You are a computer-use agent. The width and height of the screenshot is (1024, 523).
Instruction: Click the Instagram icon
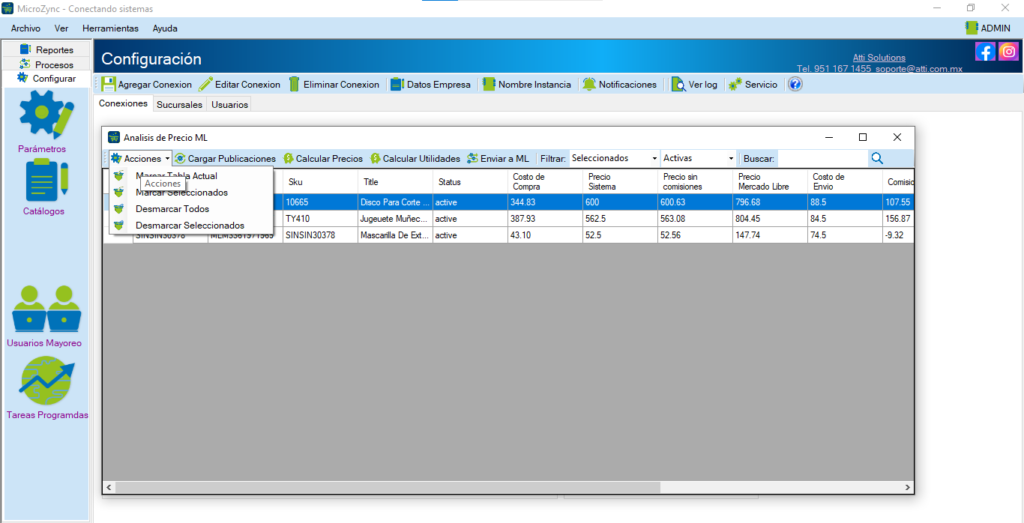coord(1008,52)
